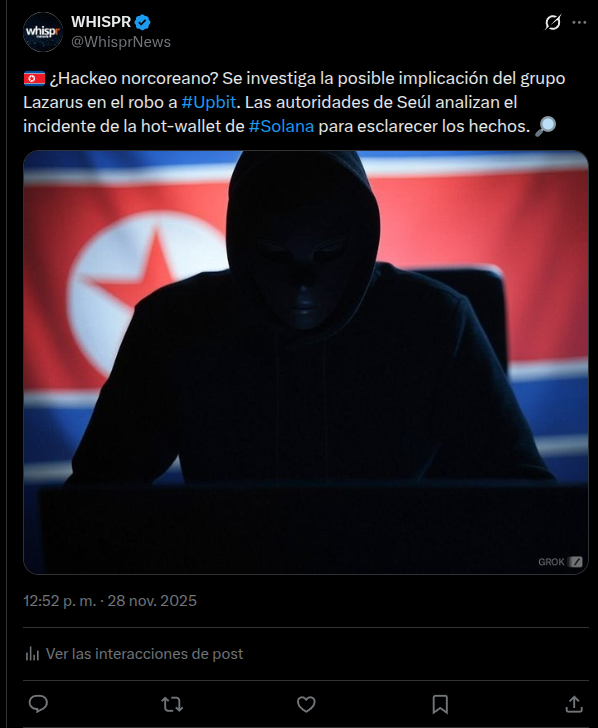Click the magnifying glass emoji in text
The height and width of the screenshot is (728, 598).
click(545, 126)
